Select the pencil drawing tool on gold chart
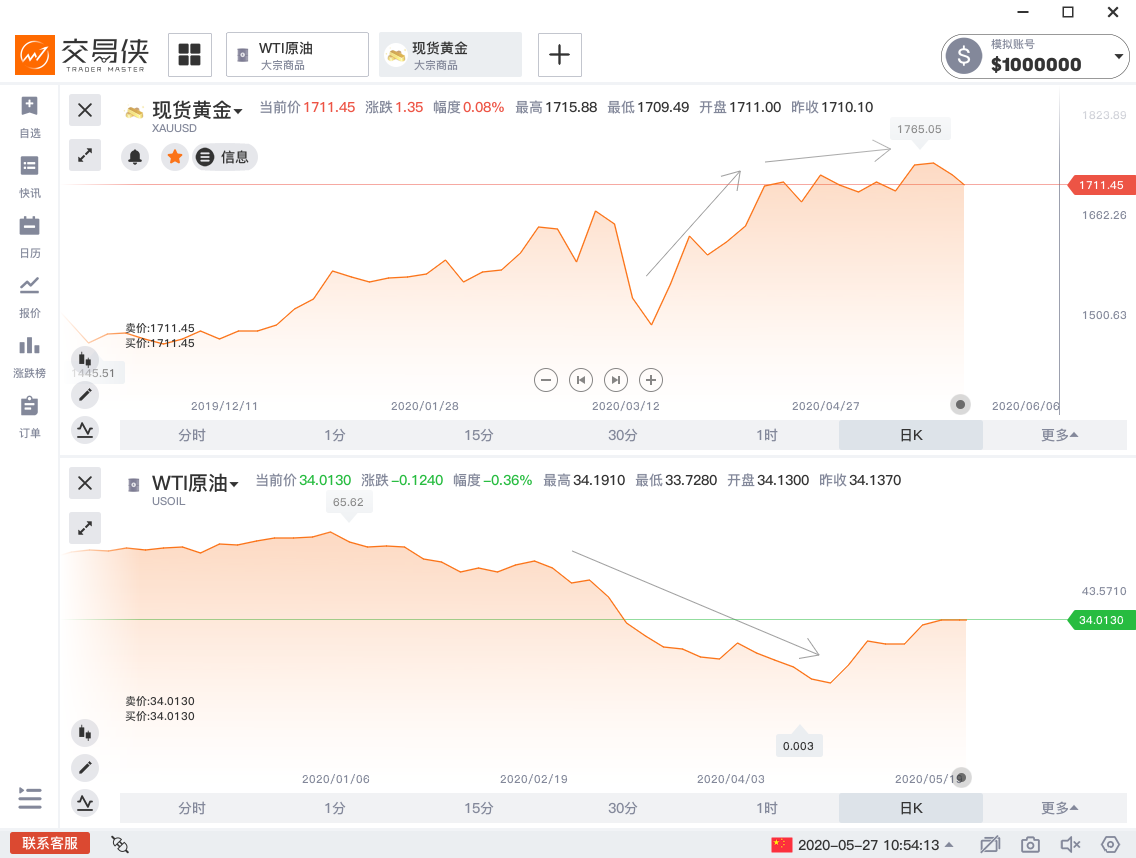 click(85, 395)
